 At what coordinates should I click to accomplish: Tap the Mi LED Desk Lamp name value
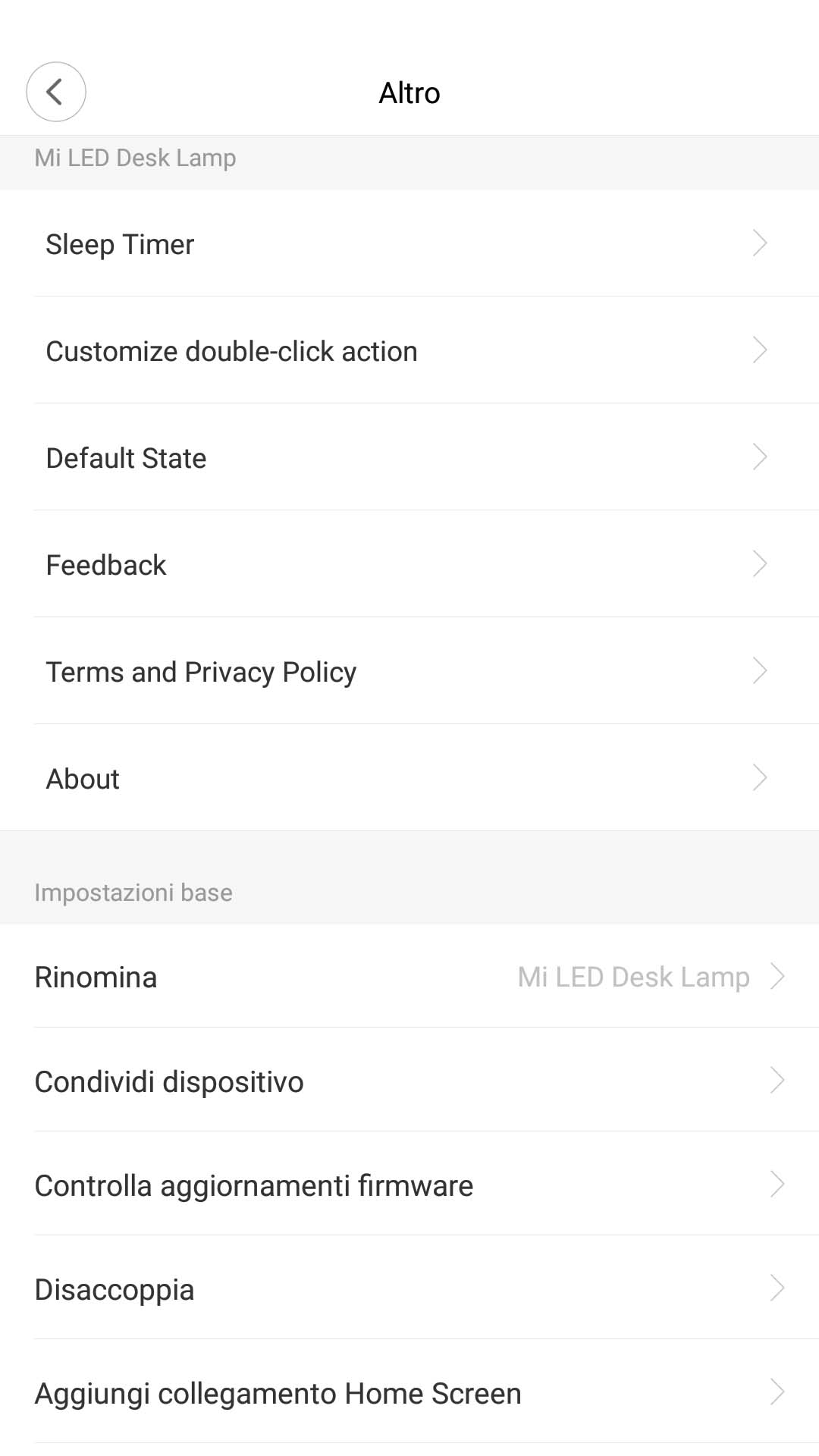click(x=633, y=977)
